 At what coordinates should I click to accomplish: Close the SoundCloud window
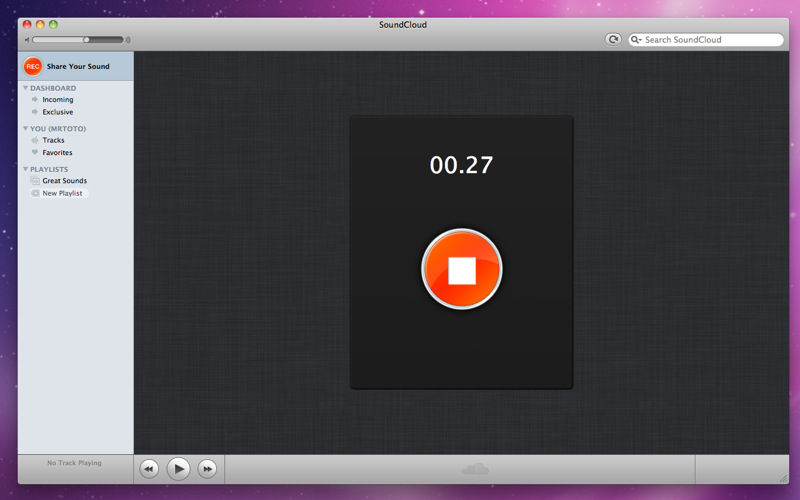[27, 24]
